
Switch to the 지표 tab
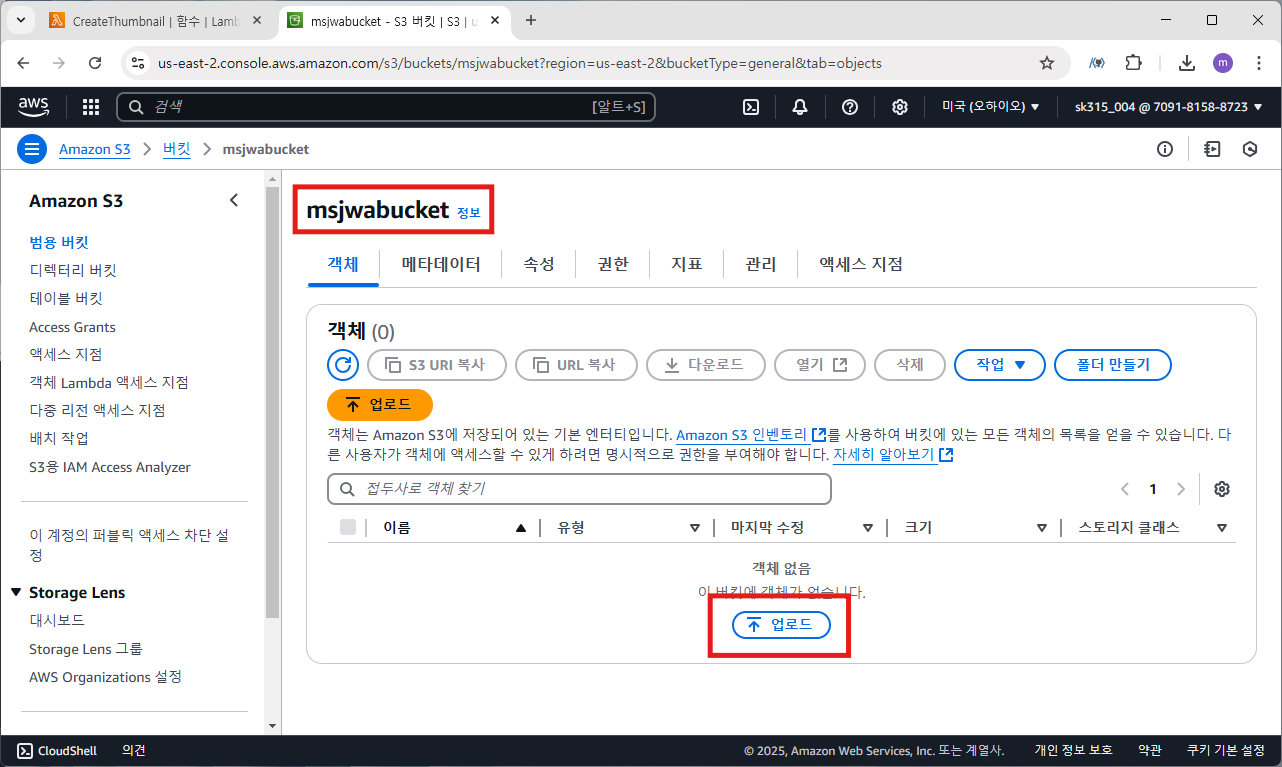point(687,264)
